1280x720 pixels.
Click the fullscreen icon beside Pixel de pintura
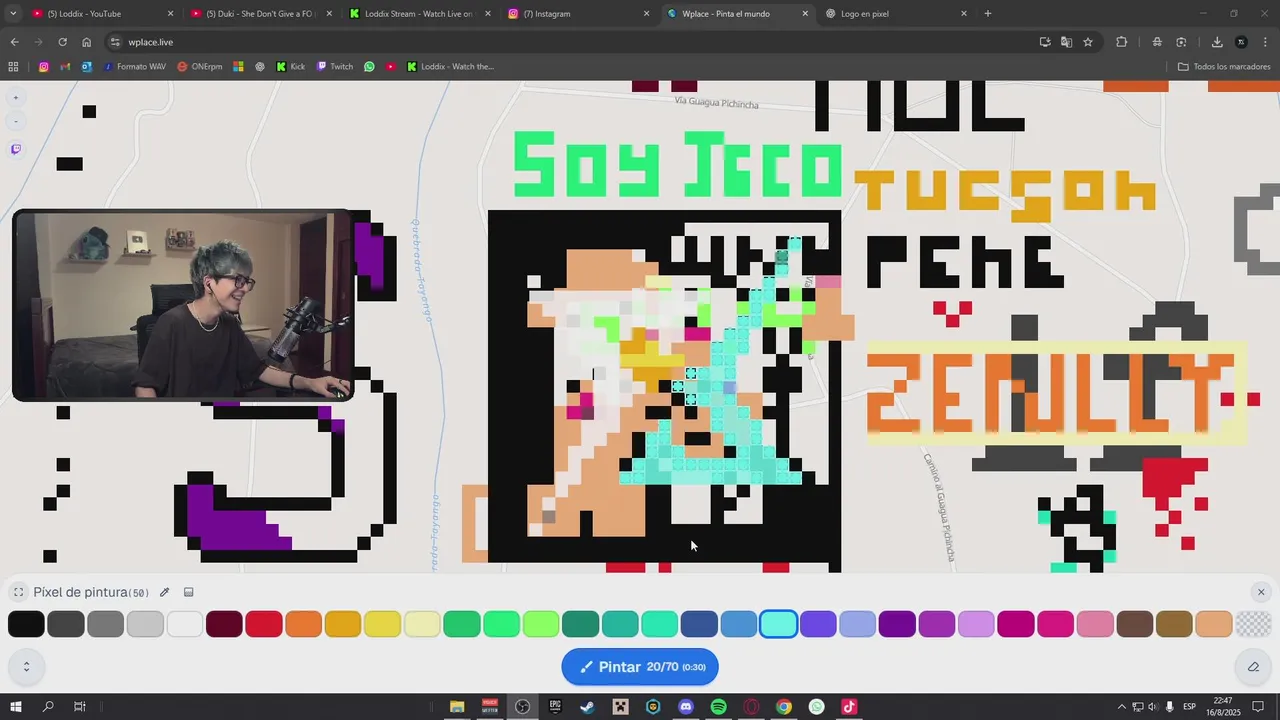point(18,592)
